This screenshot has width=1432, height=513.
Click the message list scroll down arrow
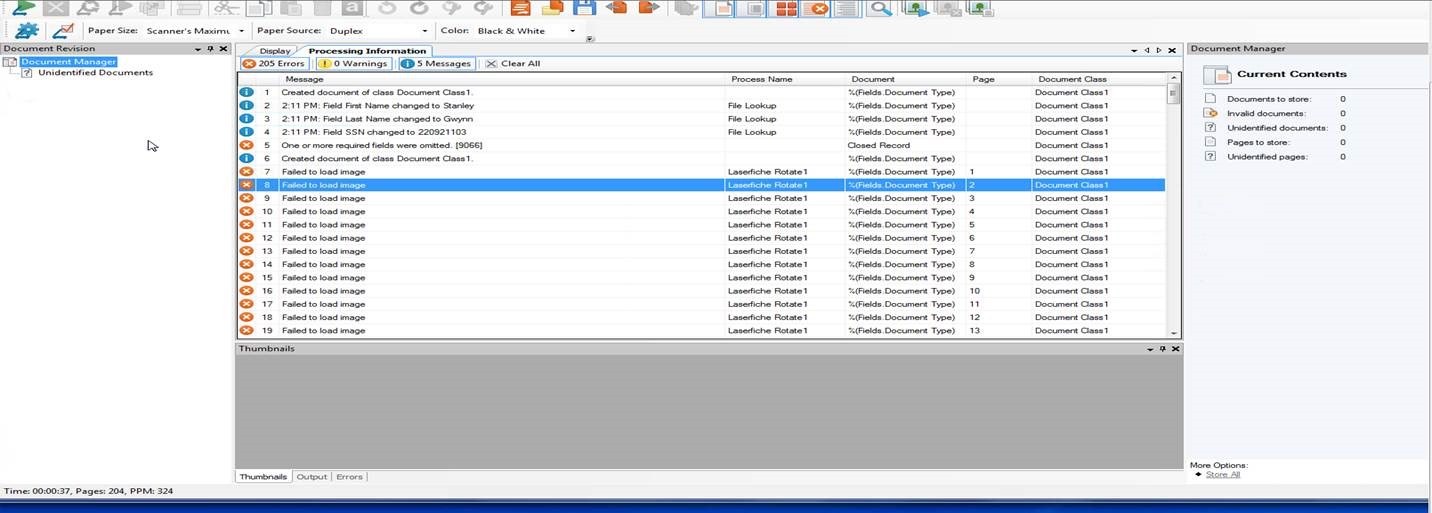click(x=1174, y=332)
